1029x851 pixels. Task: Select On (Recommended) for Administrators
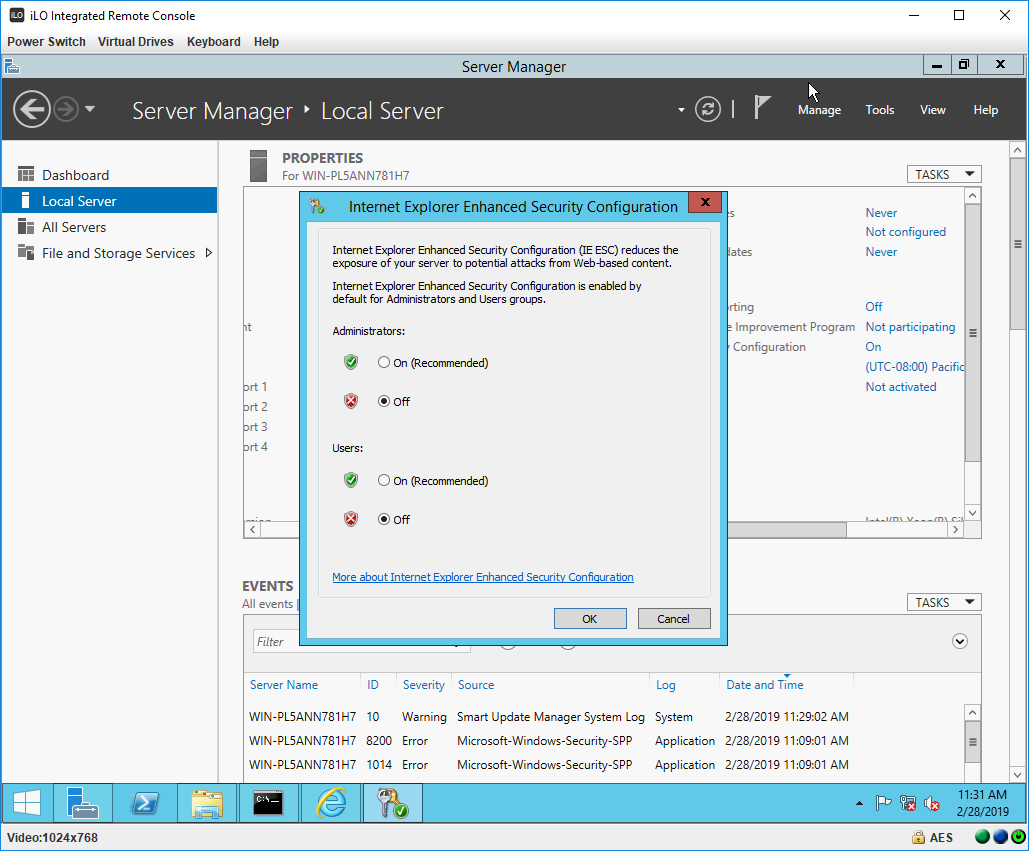click(x=384, y=363)
